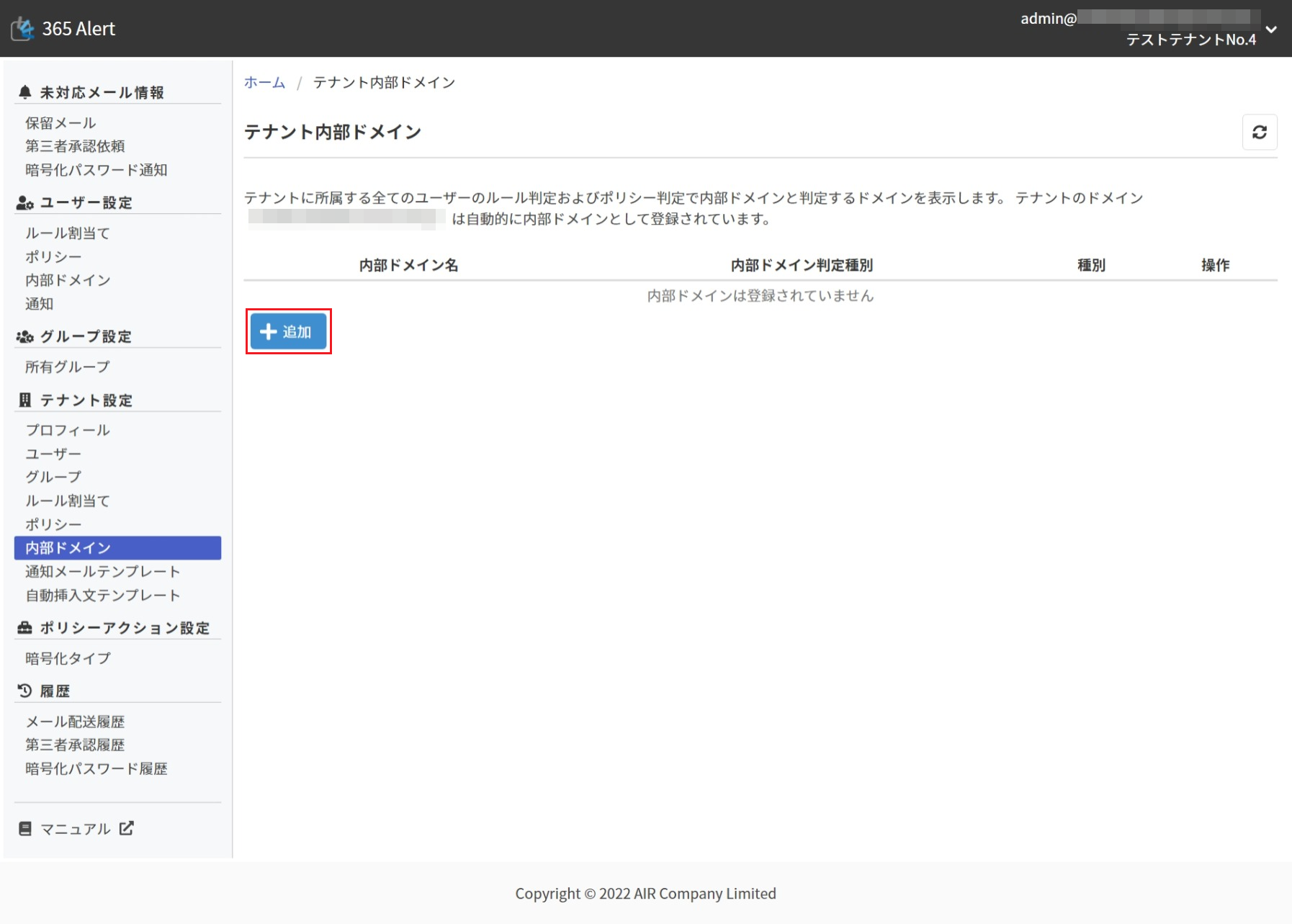The width and height of the screenshot is (1292, 924).
Task: Click the group icon beside グループ設定
Action: coord(25,337)
